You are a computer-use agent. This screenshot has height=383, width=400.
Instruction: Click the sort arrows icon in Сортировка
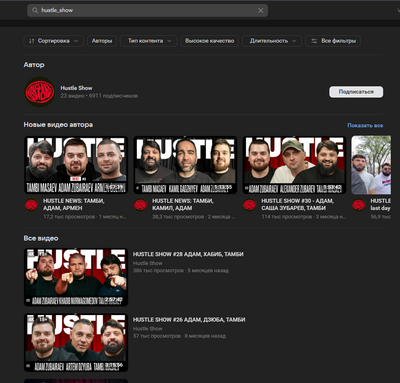(x=31, y=41)
